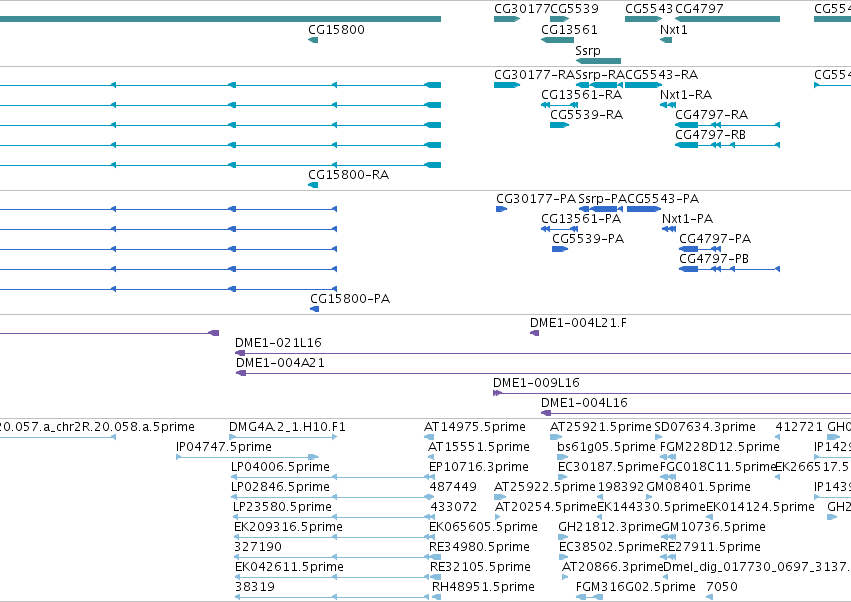The image size is (851, 602).
Task: Click the CG13561 gene label
Action: tap(569, 30)
